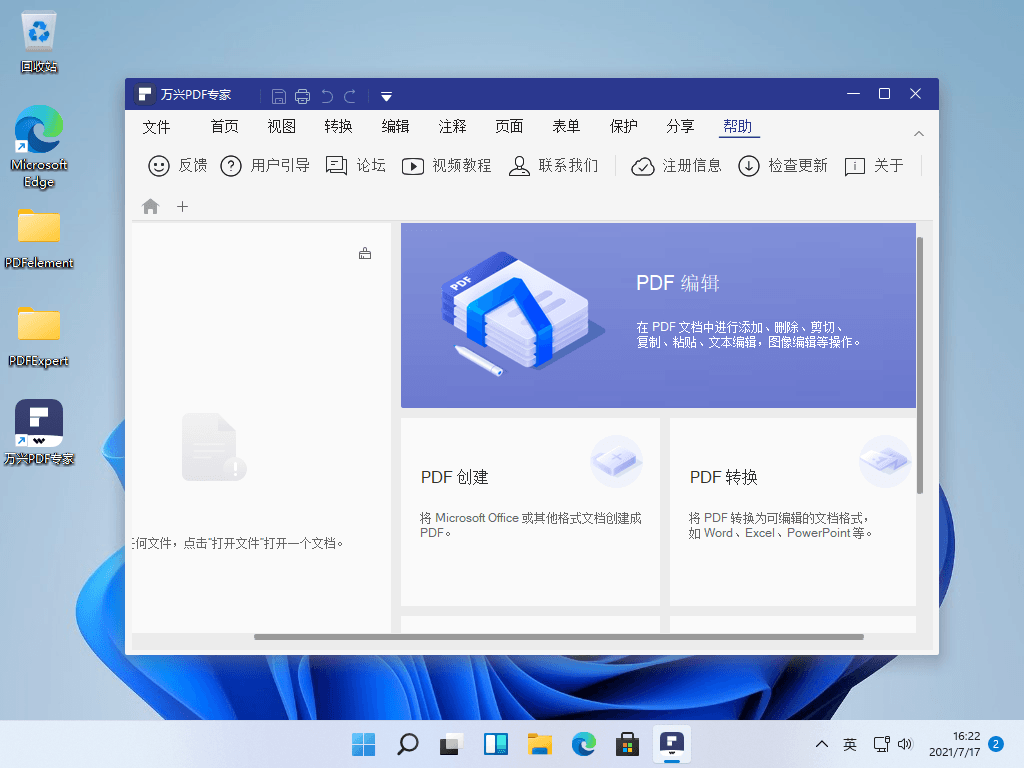Switch to the 页面 tab

click(x=509, y=127)
